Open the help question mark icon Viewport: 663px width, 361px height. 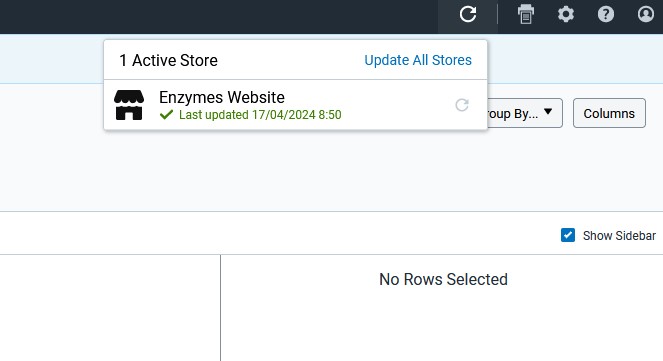point(605,14)
